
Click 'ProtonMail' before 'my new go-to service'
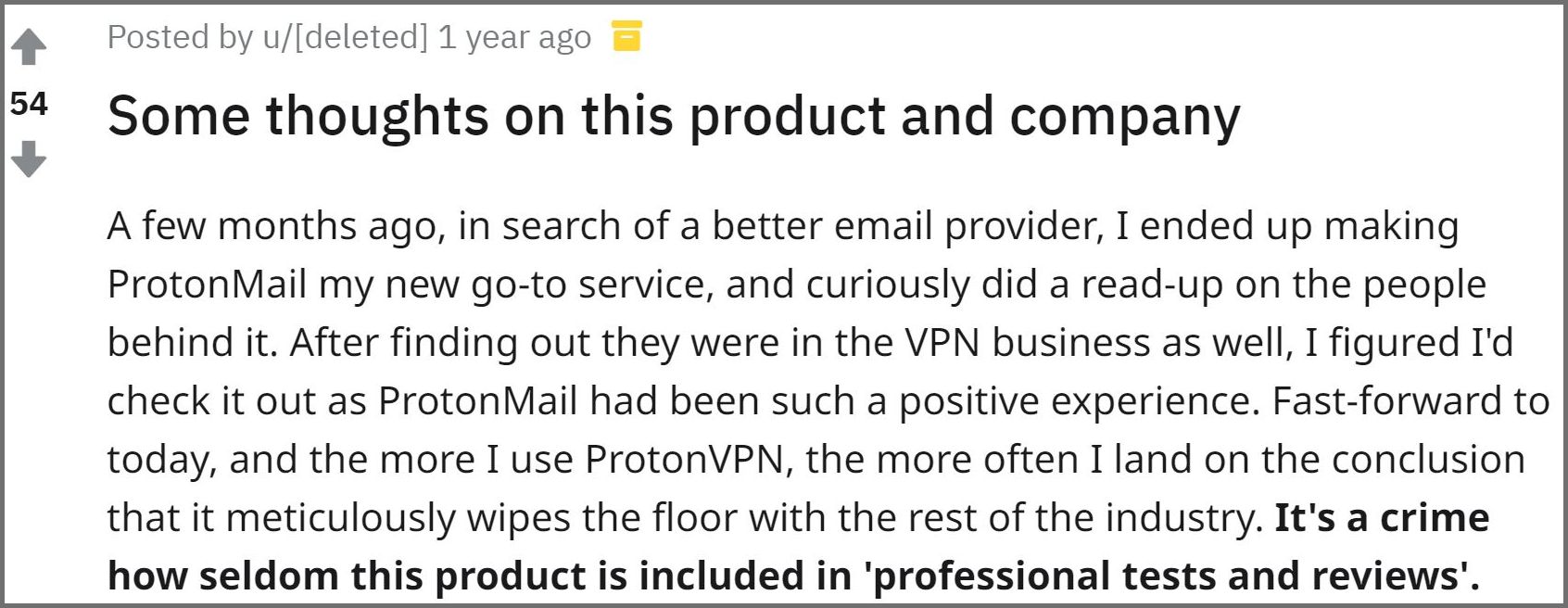[x=207, y=284]
